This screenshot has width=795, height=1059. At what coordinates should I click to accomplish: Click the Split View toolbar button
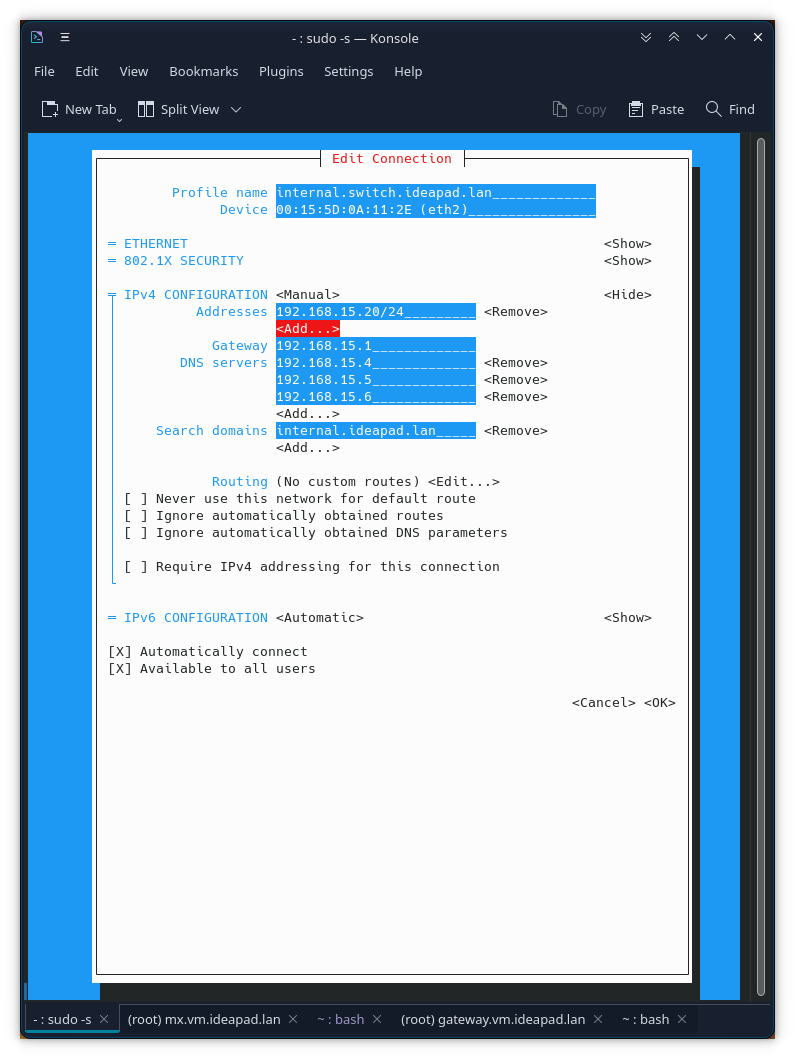tap(179, 109)
